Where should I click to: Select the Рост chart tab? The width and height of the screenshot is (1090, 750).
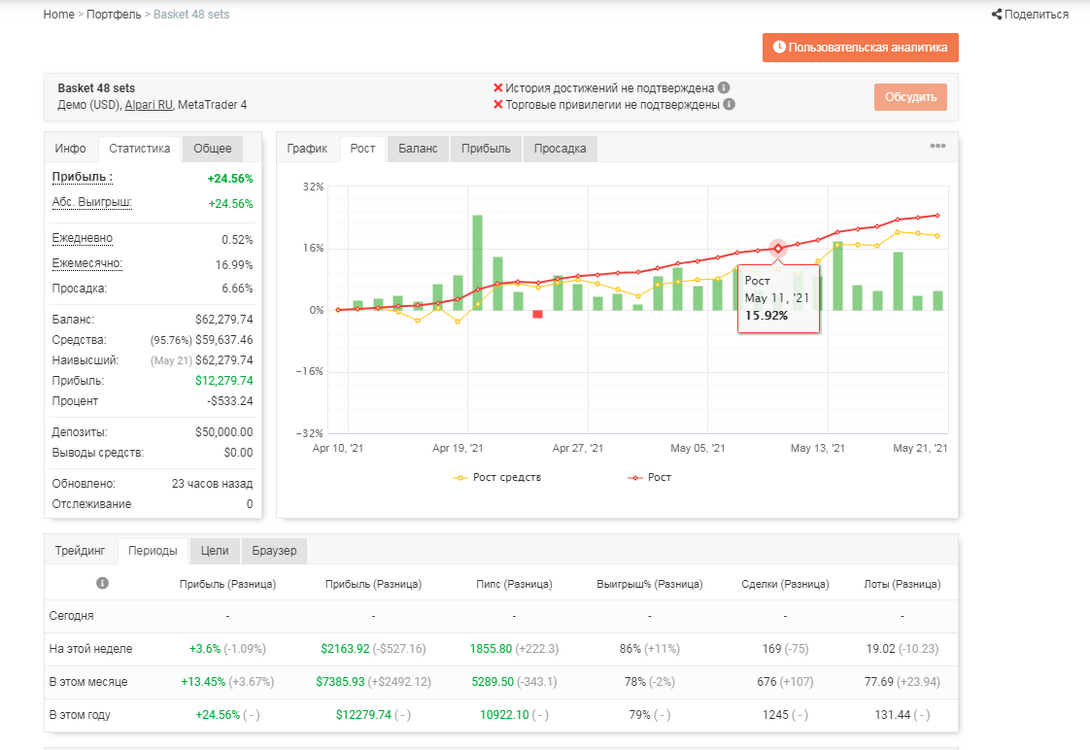coord(363,149)
